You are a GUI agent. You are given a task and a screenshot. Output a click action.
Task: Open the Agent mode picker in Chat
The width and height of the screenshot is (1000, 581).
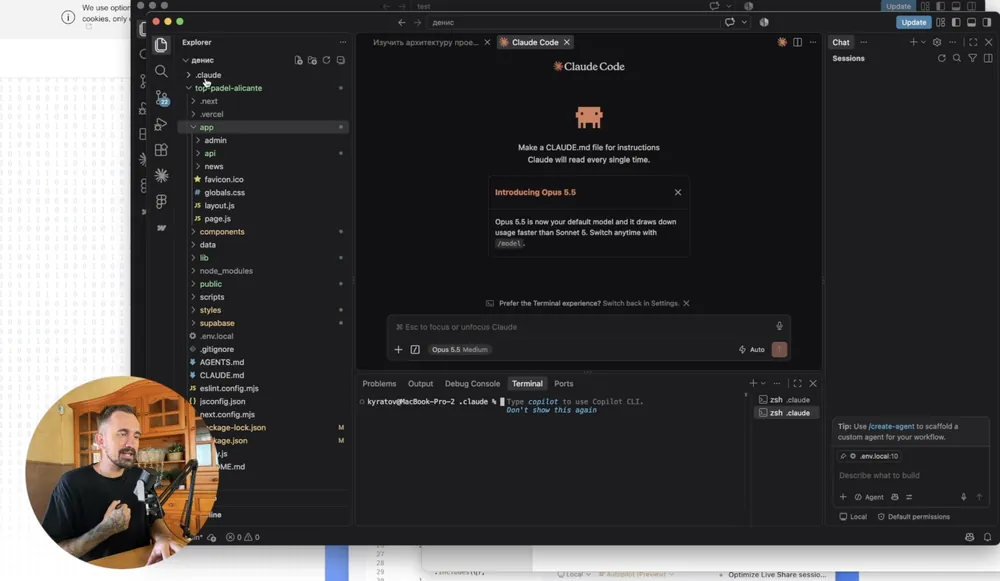point(869,497)
